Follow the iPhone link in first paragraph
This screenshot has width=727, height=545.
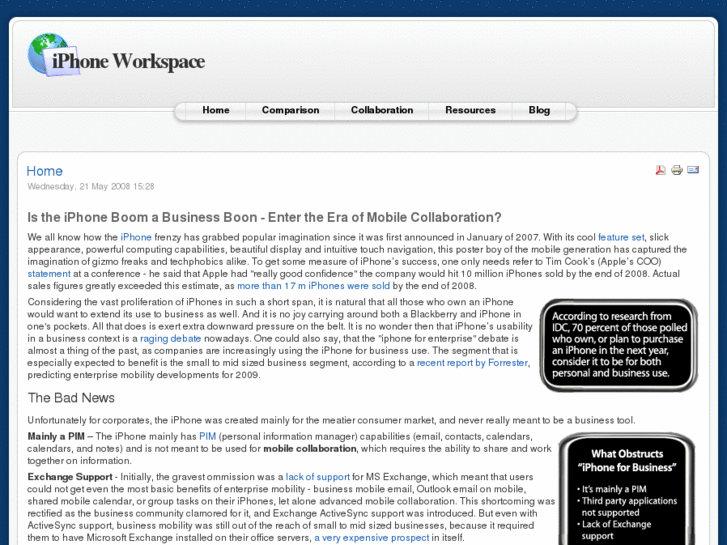(x=136, y=237)
